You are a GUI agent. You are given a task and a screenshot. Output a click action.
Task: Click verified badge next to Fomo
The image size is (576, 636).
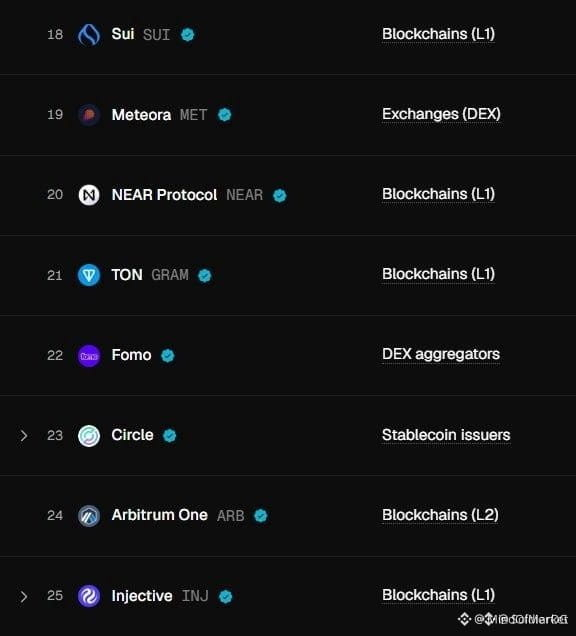(168, 356)
